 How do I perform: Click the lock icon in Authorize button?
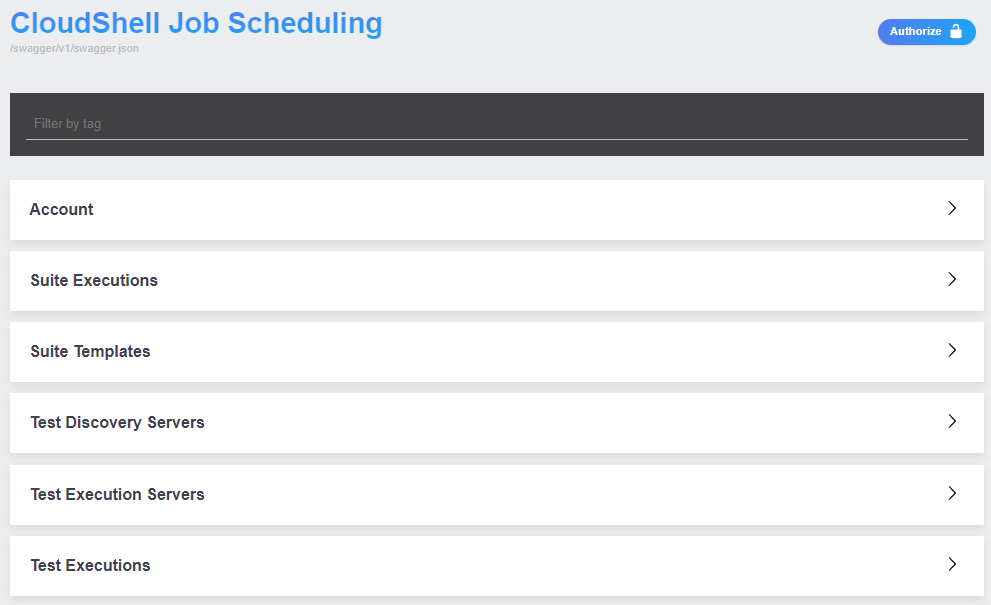[956, 32]
